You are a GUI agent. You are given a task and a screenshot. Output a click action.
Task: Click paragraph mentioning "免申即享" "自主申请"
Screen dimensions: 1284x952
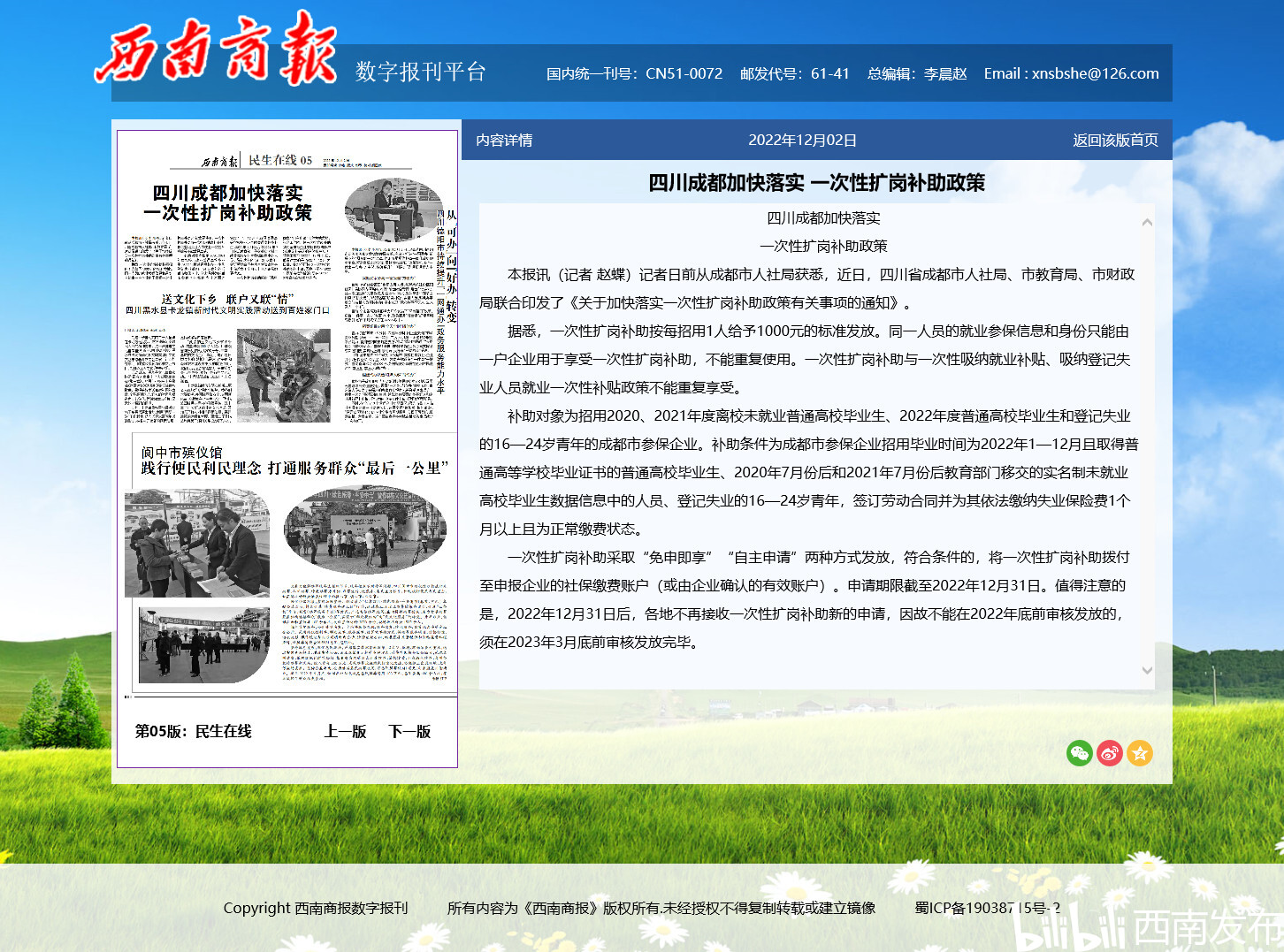point(805,599)
